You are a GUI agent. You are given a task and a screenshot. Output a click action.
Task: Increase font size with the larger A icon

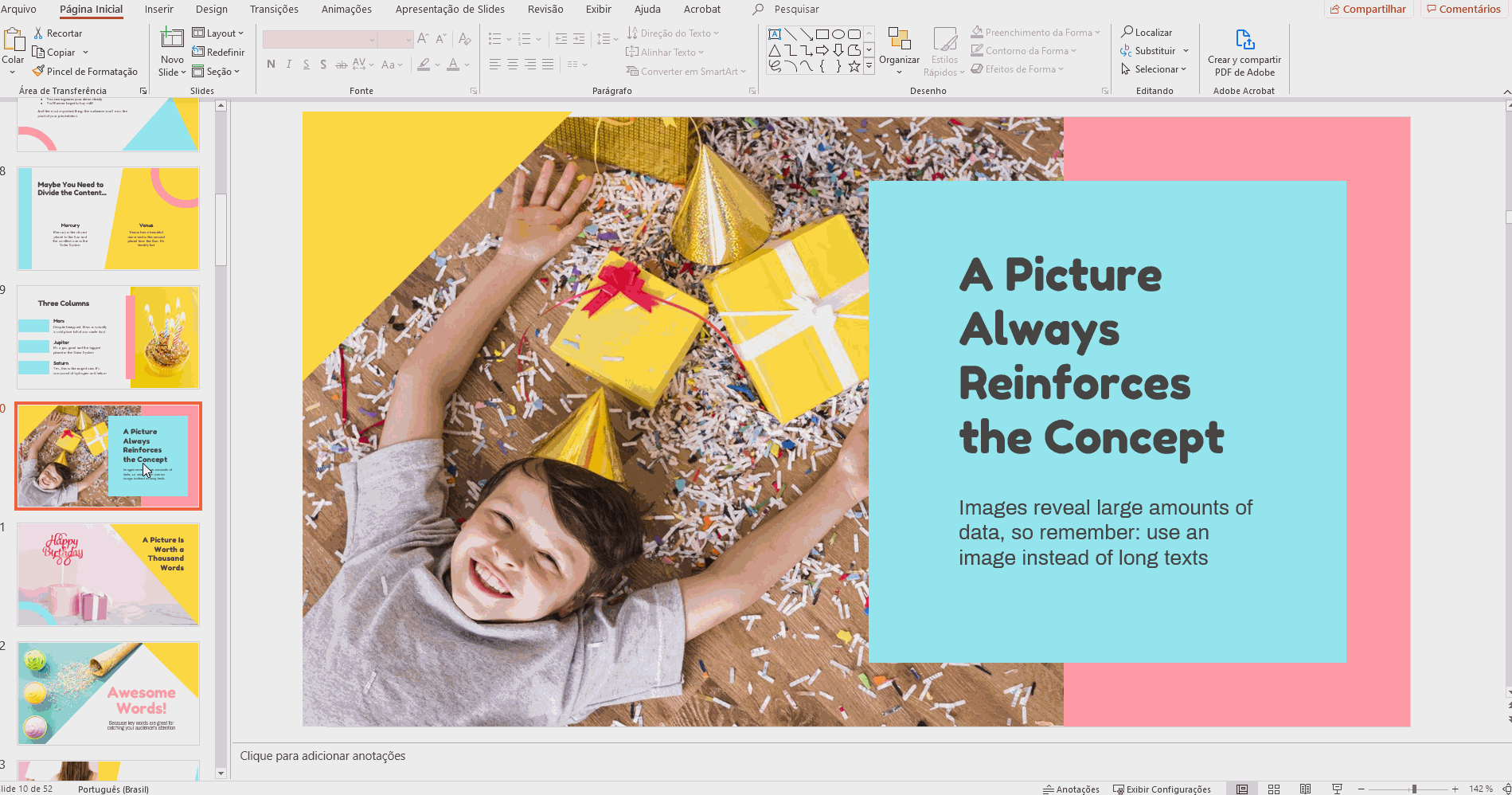click(x=423, y=38)
